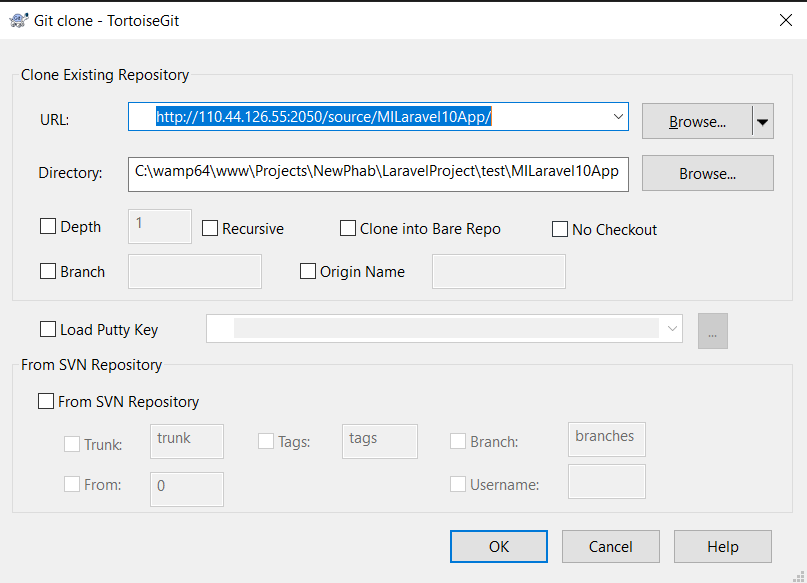Click the Branch name field in clone options

point(195,271)
